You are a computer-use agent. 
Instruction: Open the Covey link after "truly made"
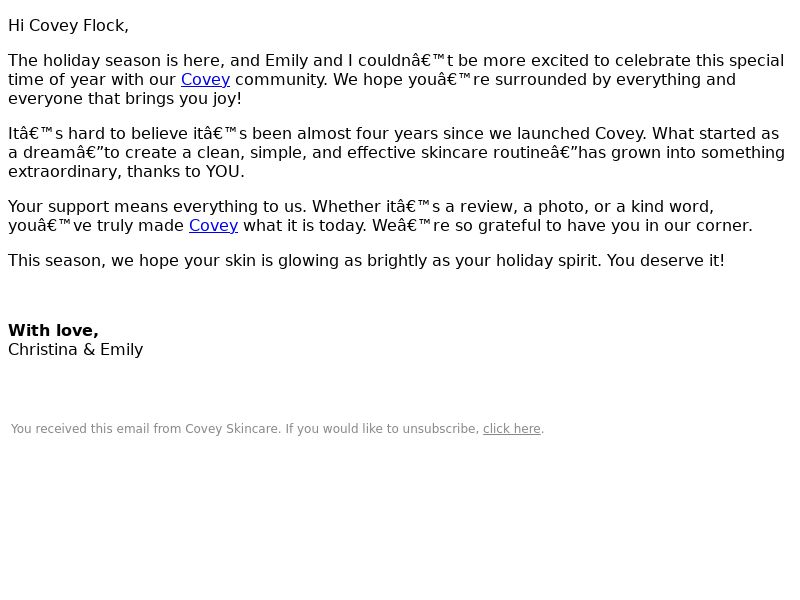click(x=213, y=225)
